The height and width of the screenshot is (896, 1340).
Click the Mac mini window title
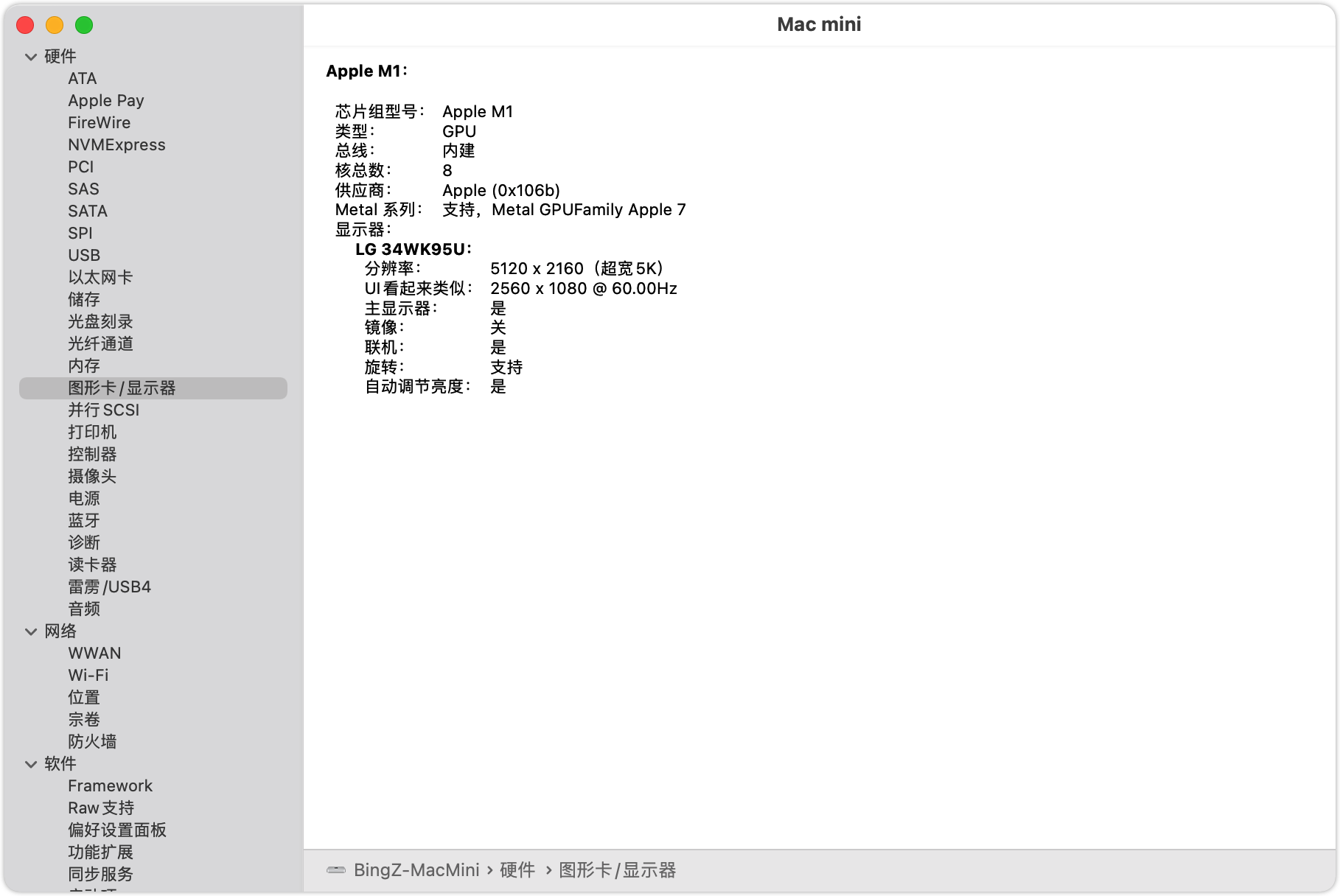tap(819, 24)
